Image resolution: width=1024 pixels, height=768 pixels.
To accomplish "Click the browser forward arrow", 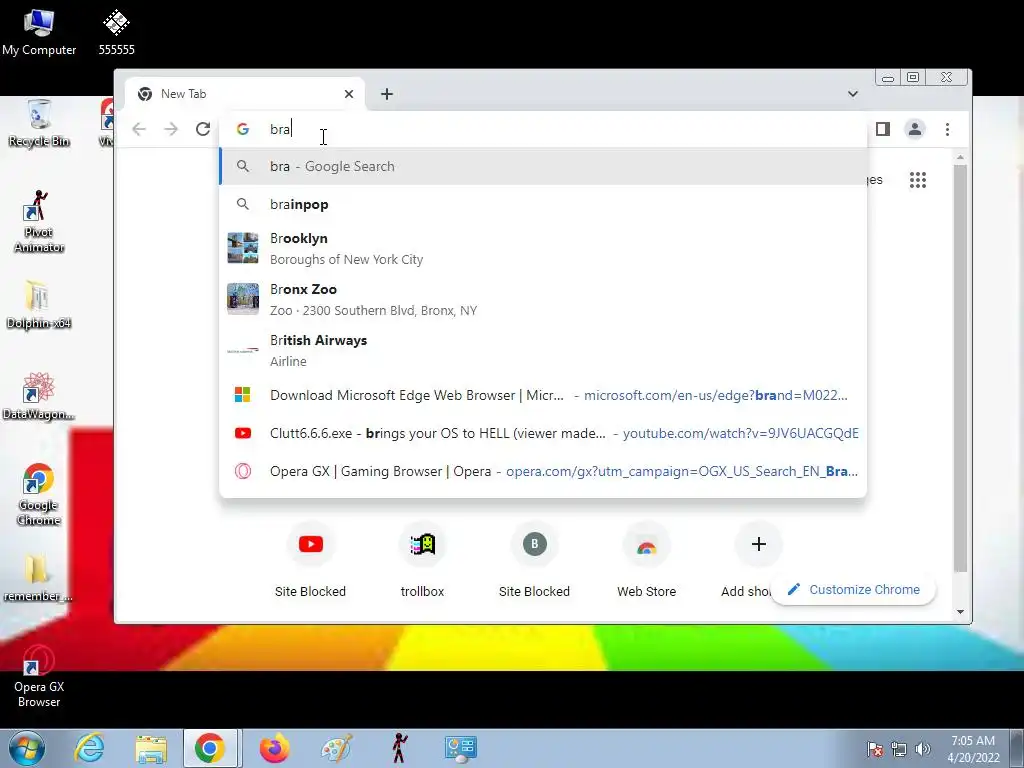I will click(x=170, y=129).
